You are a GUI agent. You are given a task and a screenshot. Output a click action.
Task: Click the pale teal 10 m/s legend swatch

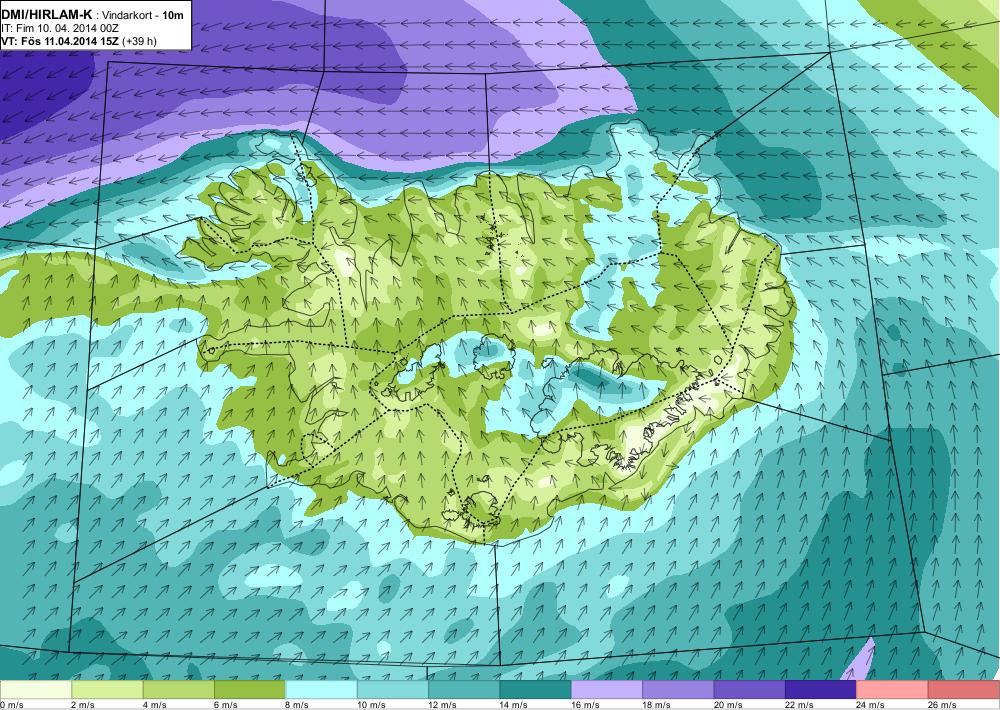(393, 690)
